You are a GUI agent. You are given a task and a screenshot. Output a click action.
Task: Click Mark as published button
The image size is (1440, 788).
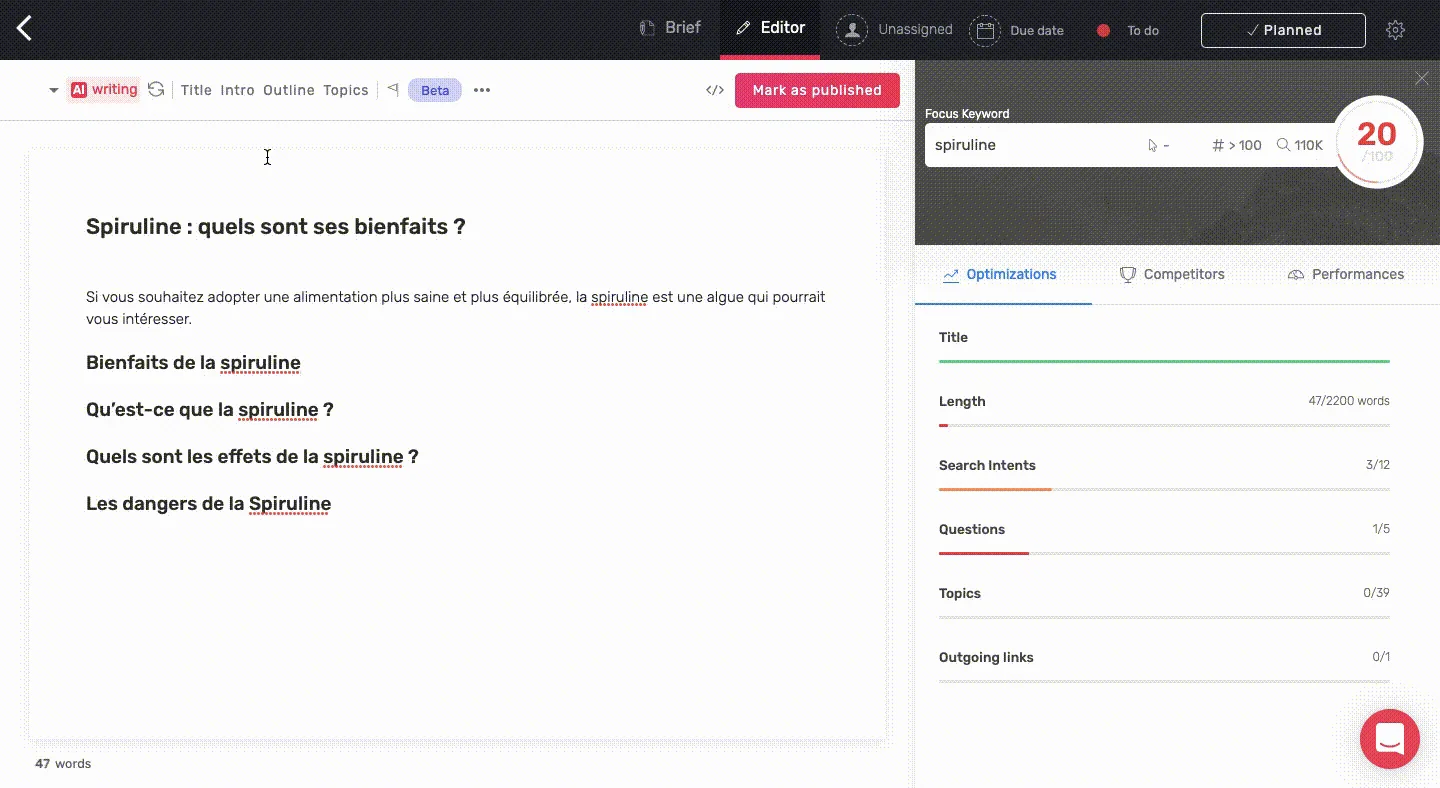click(x=817, y=90)
